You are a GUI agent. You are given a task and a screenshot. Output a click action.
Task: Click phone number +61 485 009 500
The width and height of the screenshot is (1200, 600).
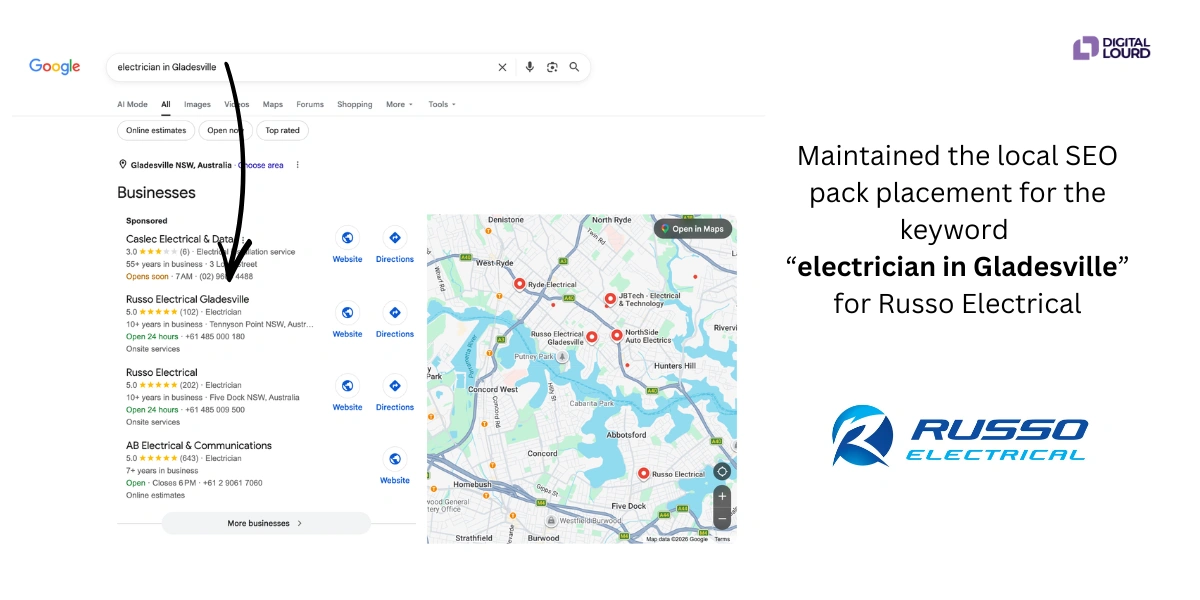(x=213, y=410)
